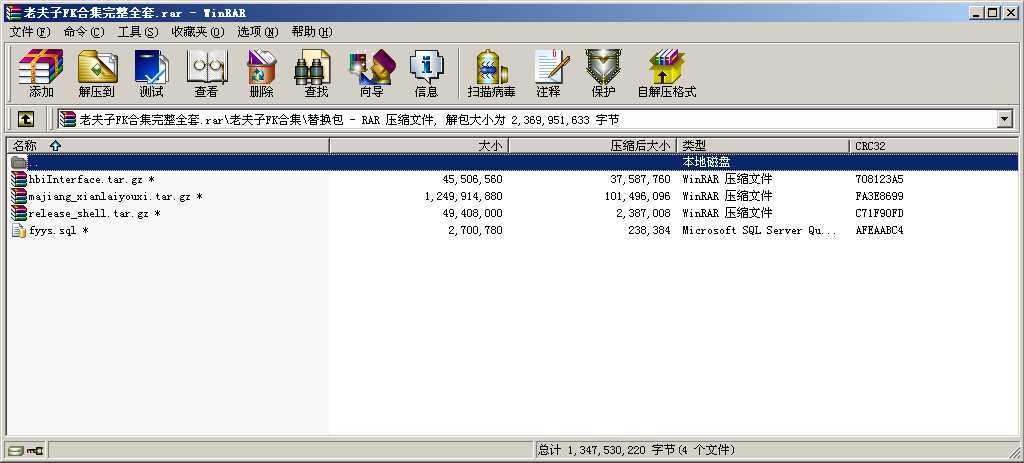Open the 收藏夹 (Favorites) menu

click(x=197, y=32)
